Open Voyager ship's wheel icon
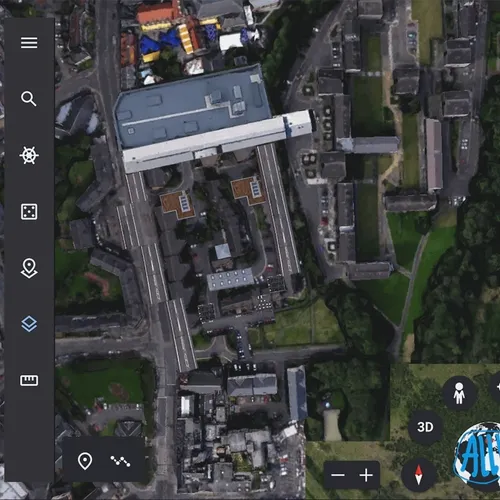Viewport: 500px width, 500px height. click(29, 155)
